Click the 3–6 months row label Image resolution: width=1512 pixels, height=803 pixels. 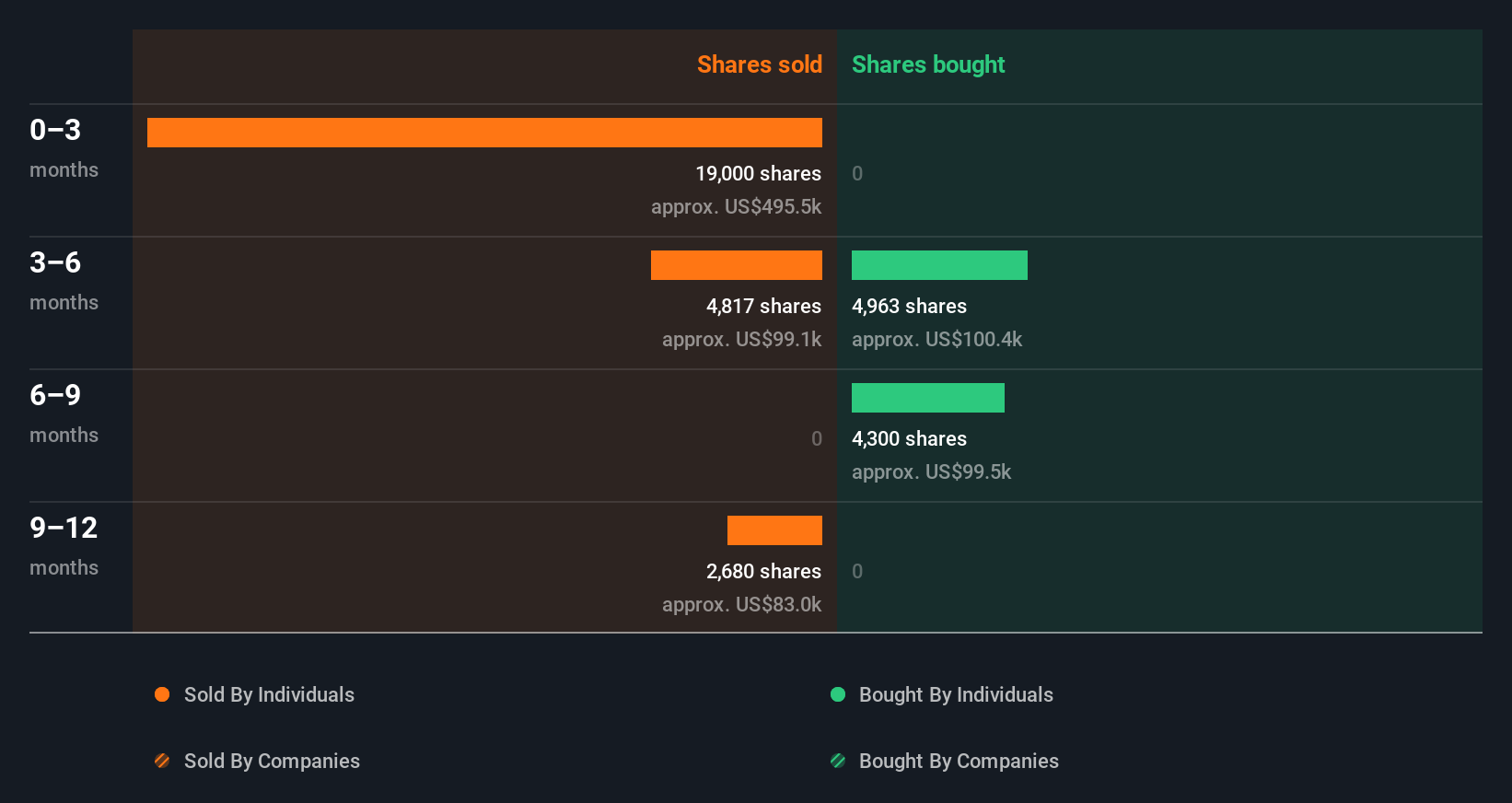tap(64, 280)
